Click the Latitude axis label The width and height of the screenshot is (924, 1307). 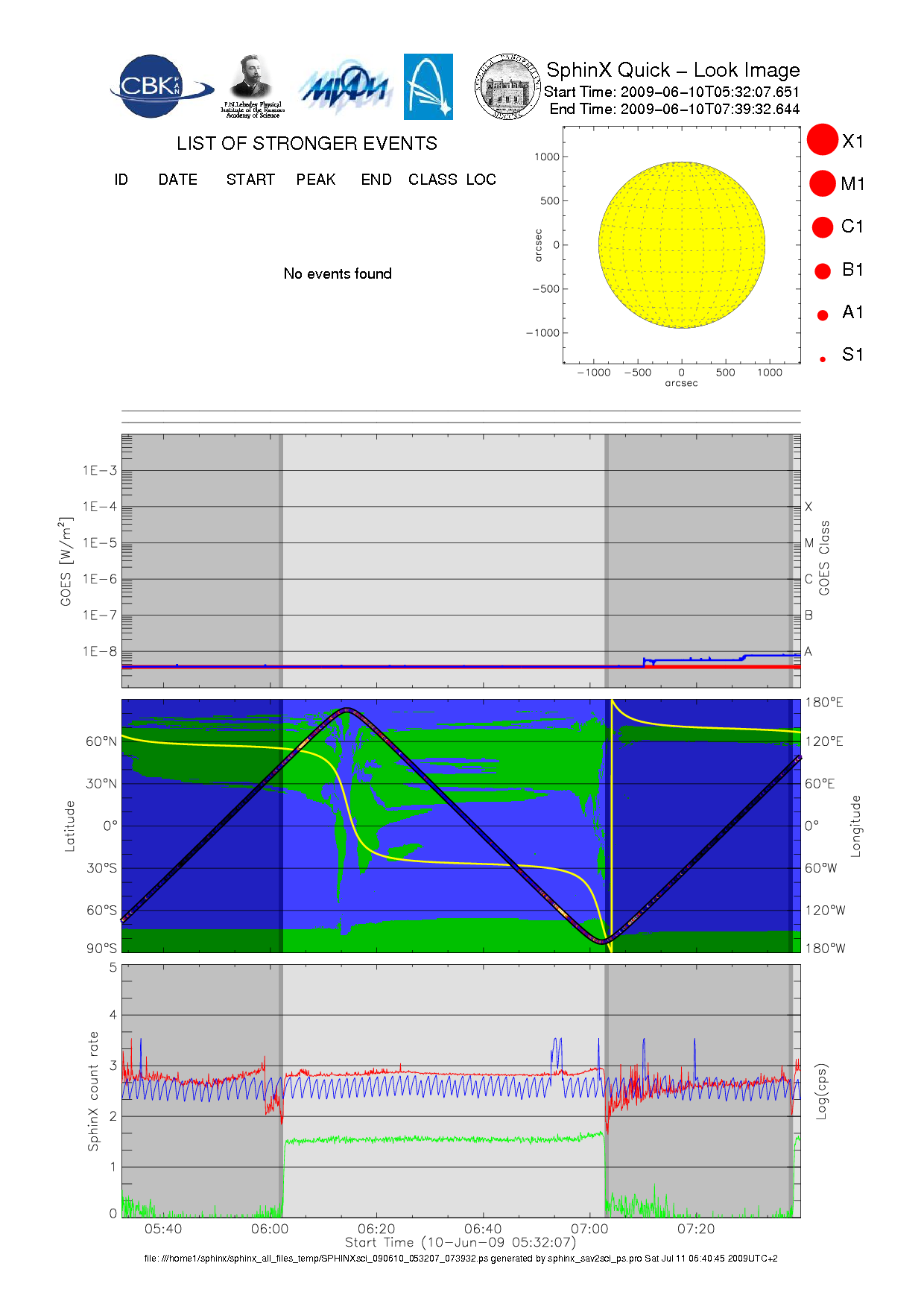[x=69, y=826]
